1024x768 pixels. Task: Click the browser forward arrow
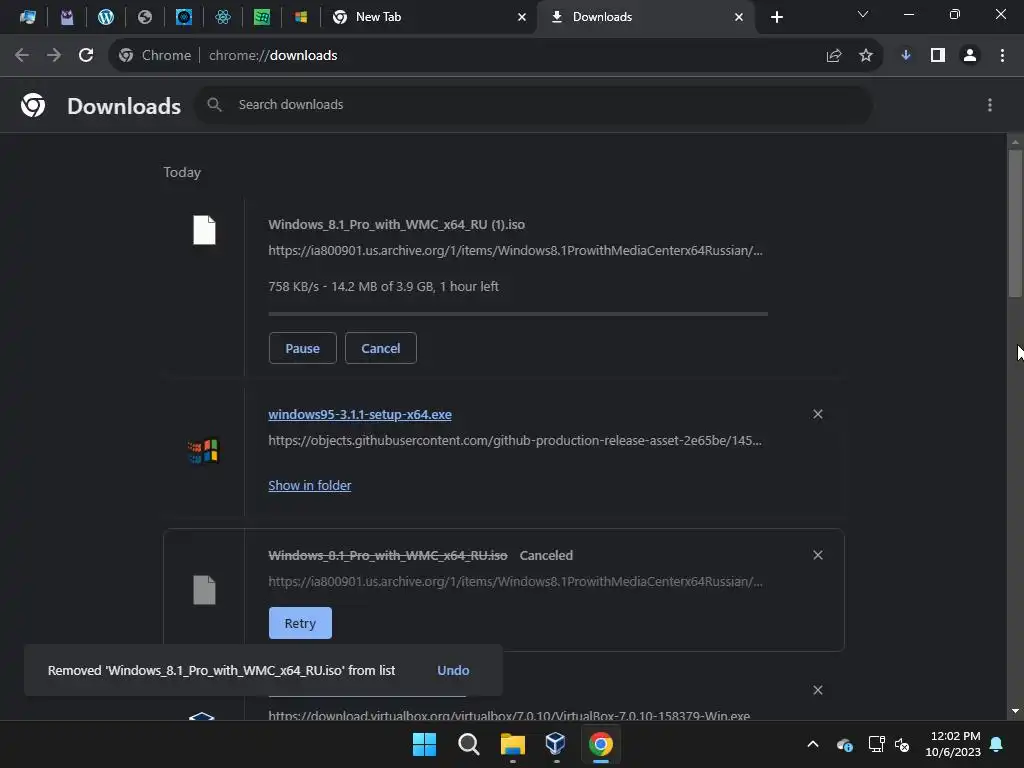54,56
